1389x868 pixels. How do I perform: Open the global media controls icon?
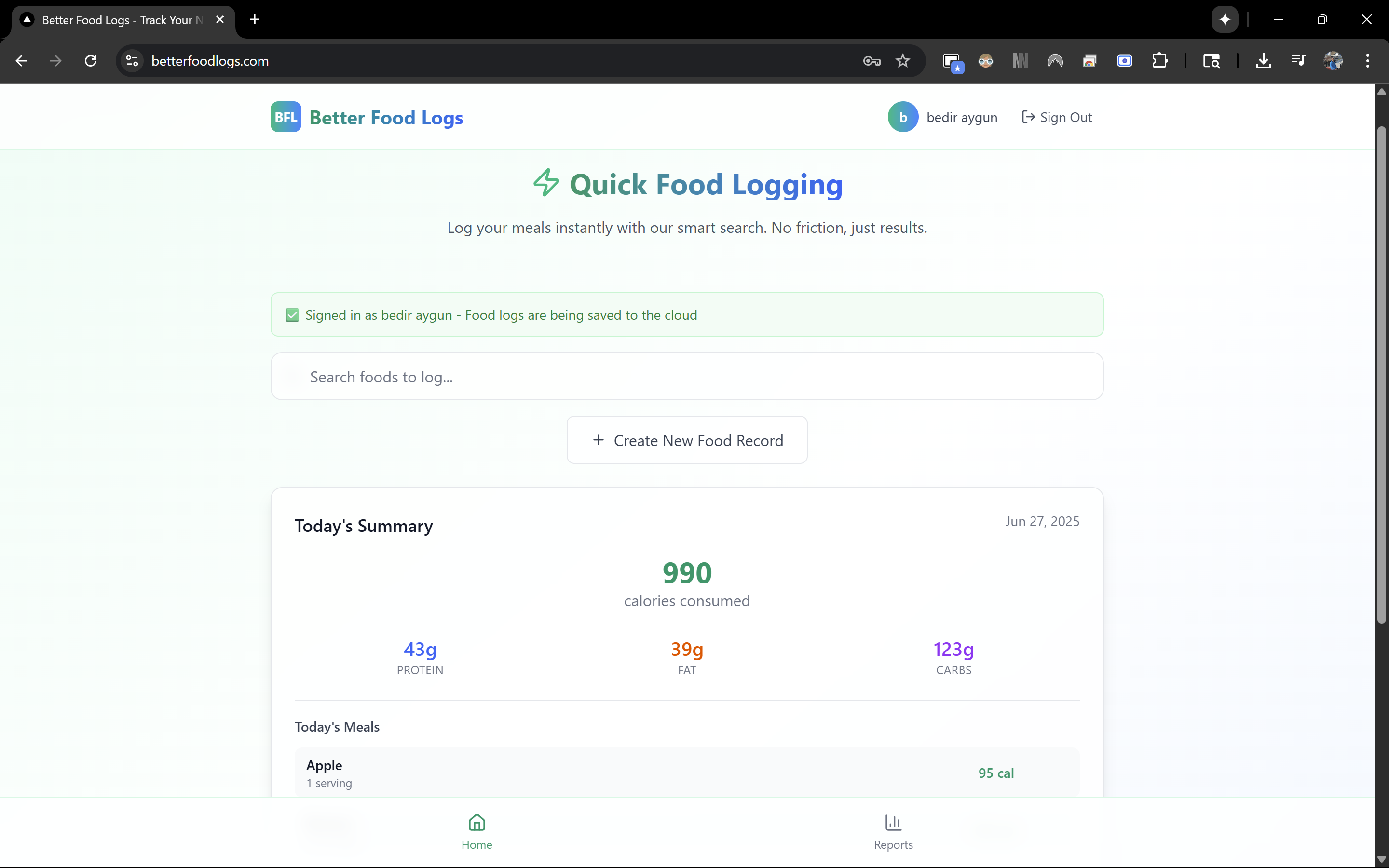1299,60
